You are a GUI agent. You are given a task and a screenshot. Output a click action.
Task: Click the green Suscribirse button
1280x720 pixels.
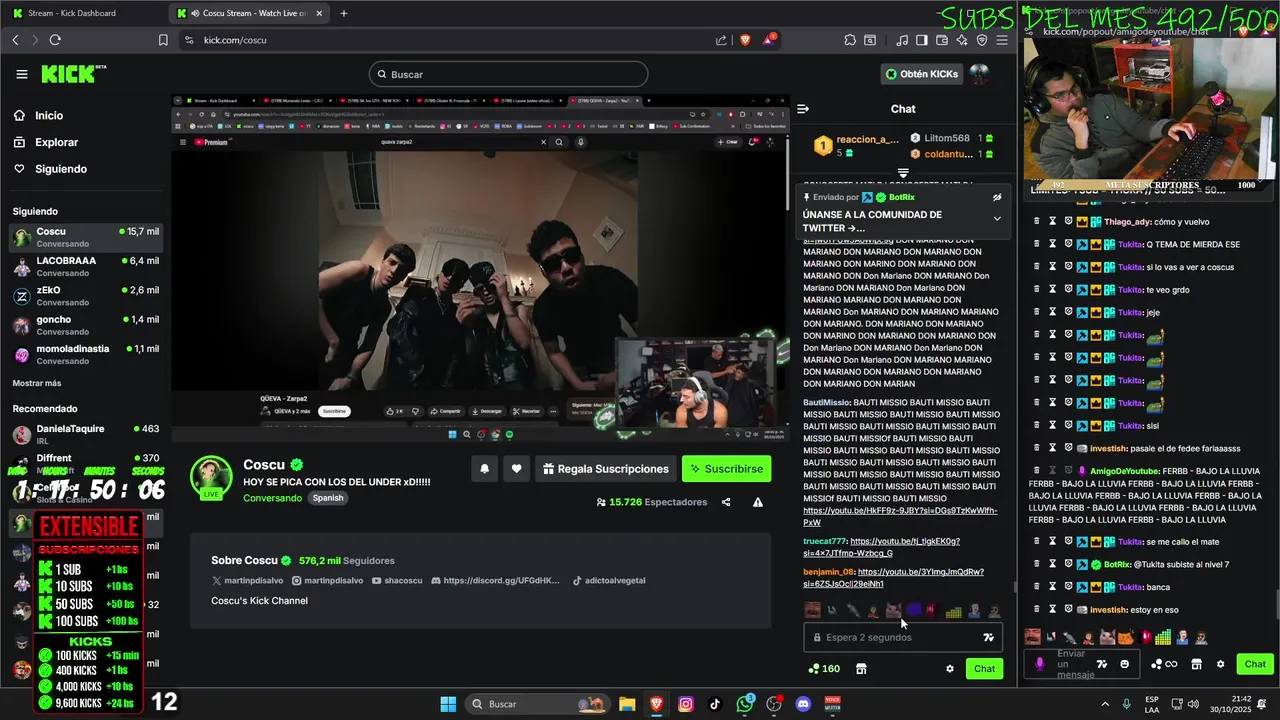727,469
